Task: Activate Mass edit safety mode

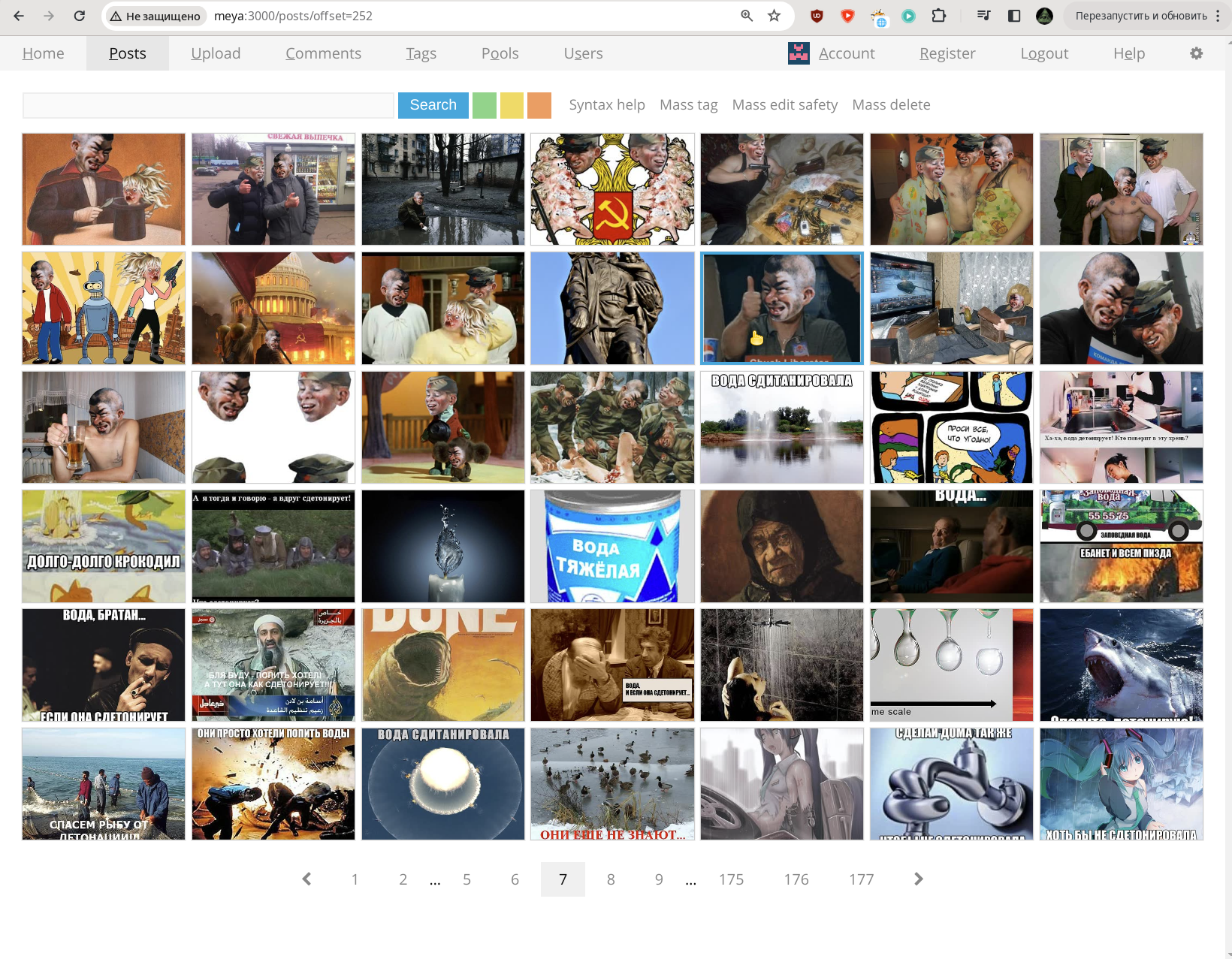Action: (x=785, y=105)
